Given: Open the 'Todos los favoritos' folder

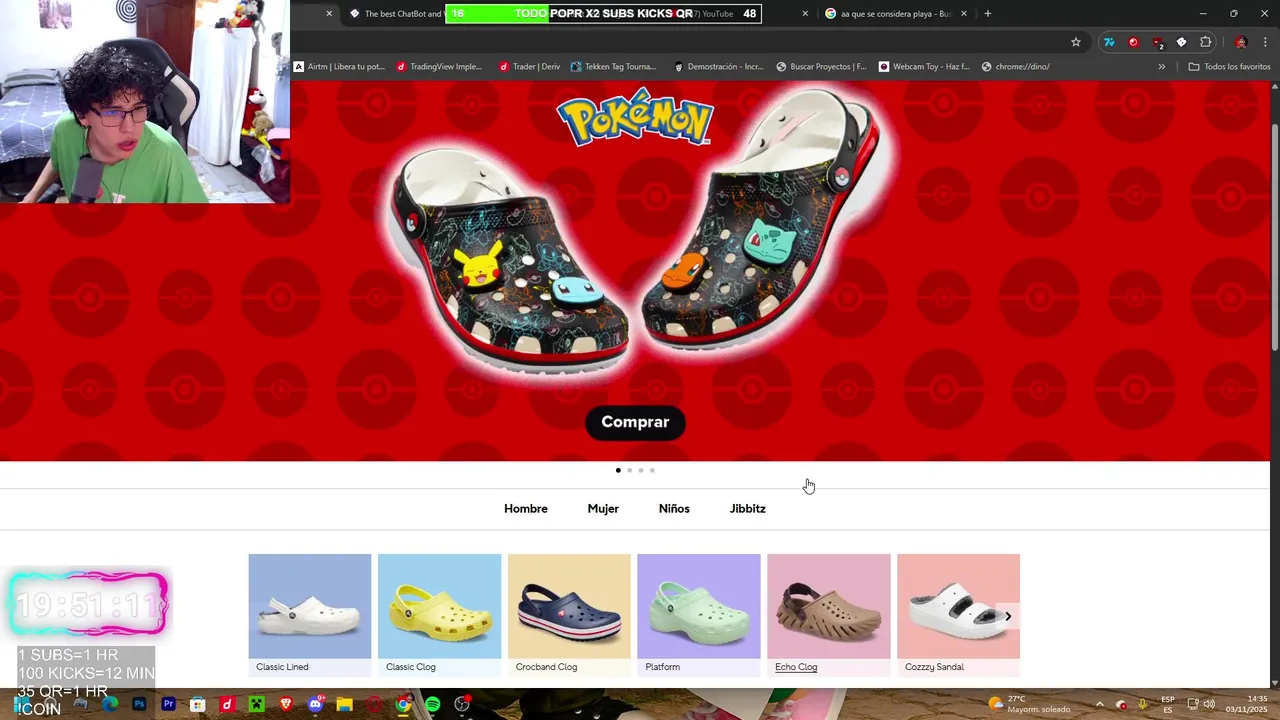Looking at the screenshot, I should 1229,67.
